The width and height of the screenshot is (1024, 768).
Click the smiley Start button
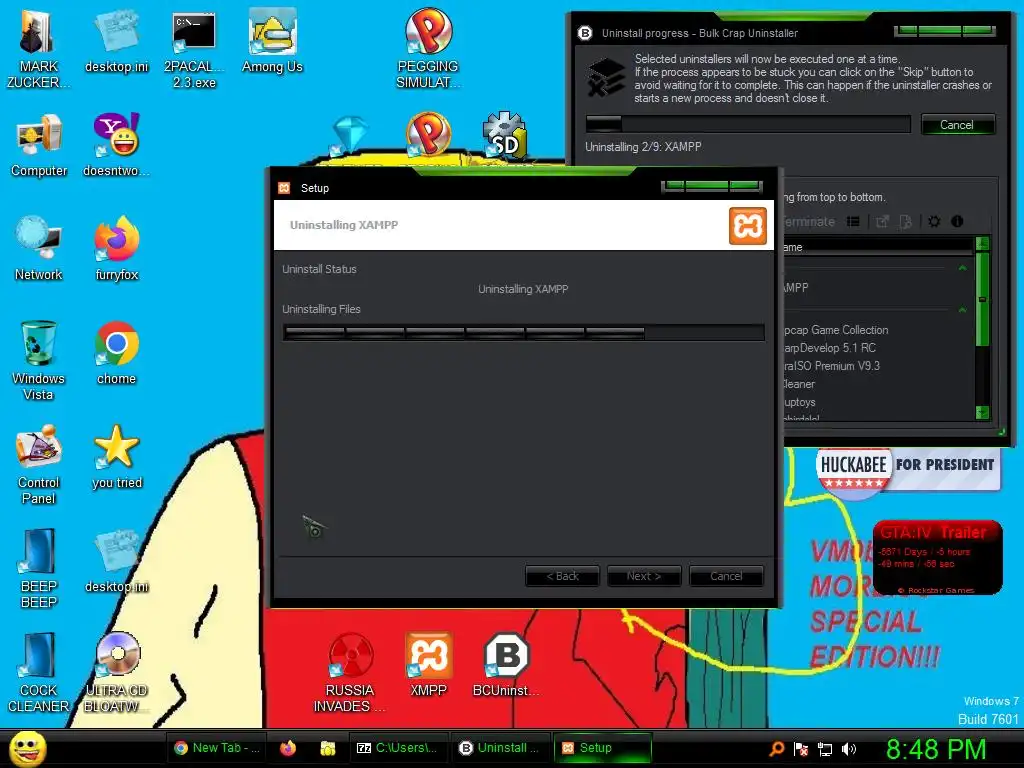click(28, 748)
